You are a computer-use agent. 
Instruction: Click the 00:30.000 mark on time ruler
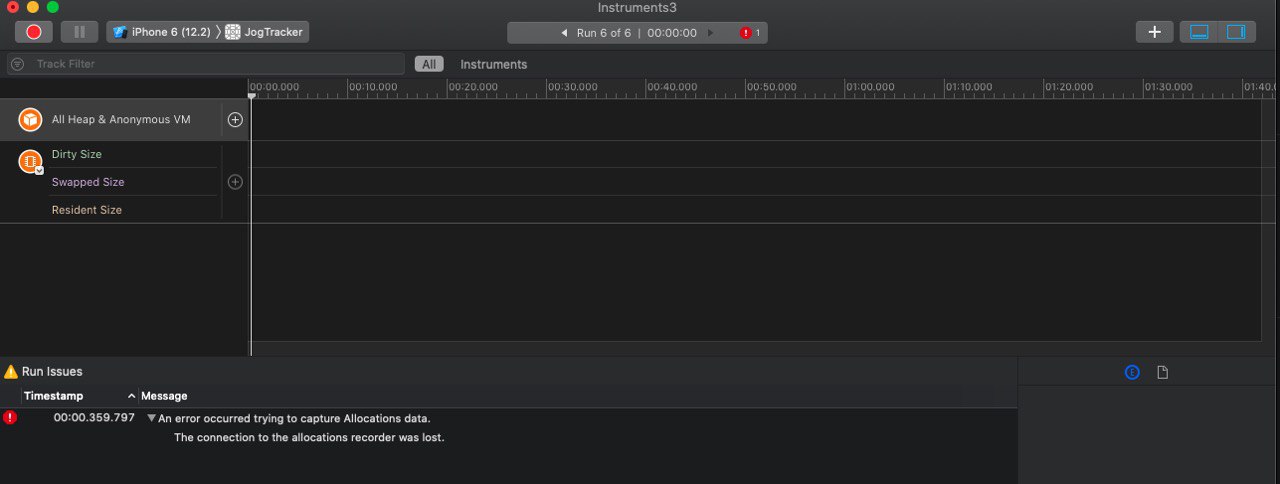(573, 87)
